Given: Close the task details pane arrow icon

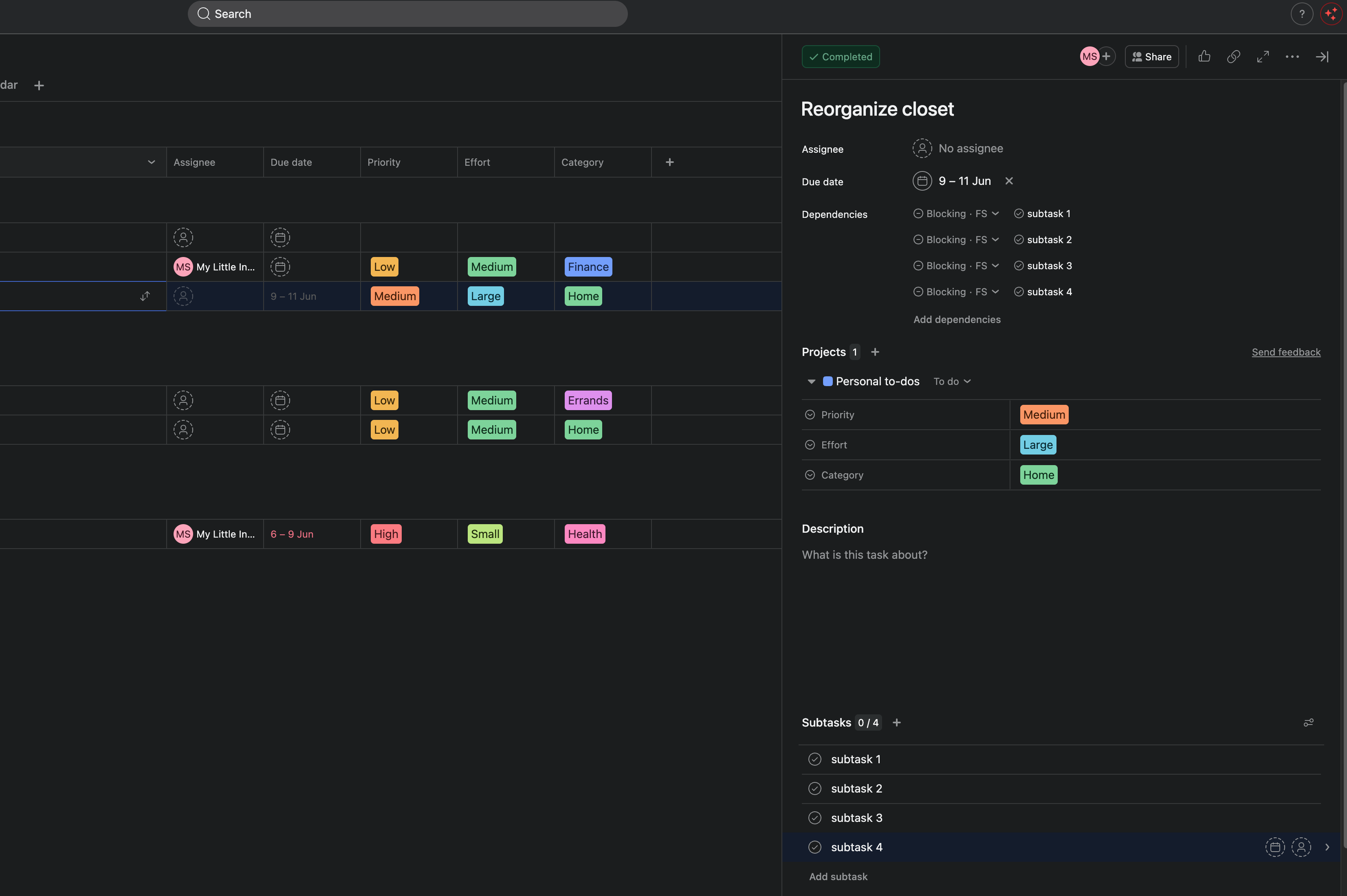Looking at the screenshot, I should tap(1322, 57).
